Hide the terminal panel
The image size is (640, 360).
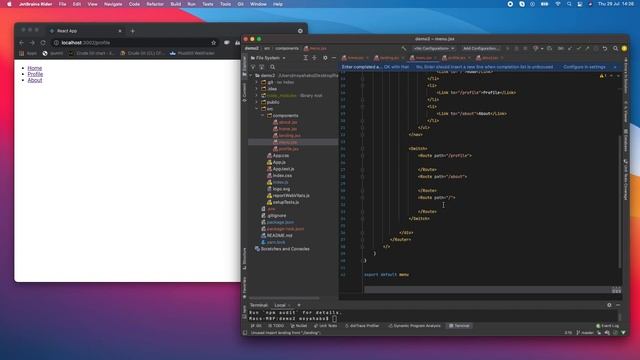click(618, 305)
